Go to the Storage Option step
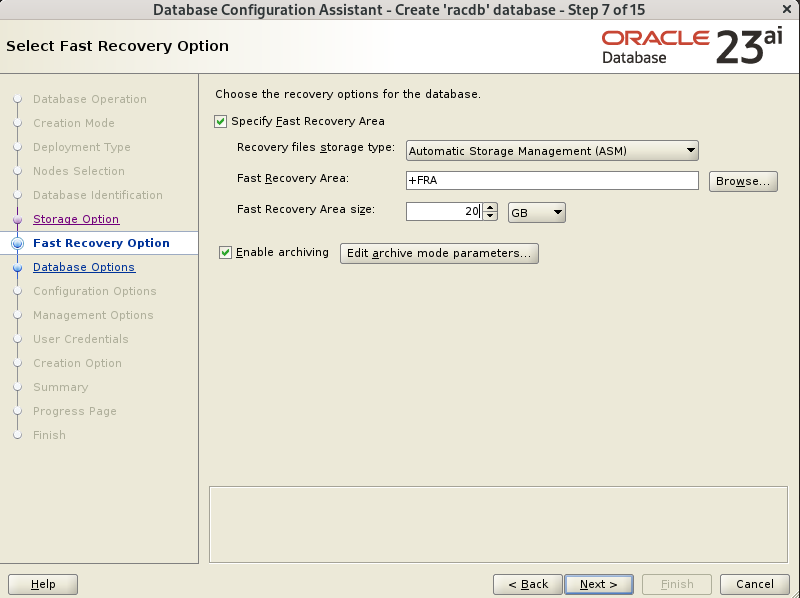 (x=76, y=219)
